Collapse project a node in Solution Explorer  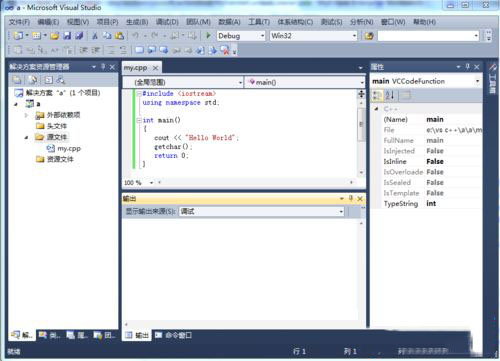16,104
